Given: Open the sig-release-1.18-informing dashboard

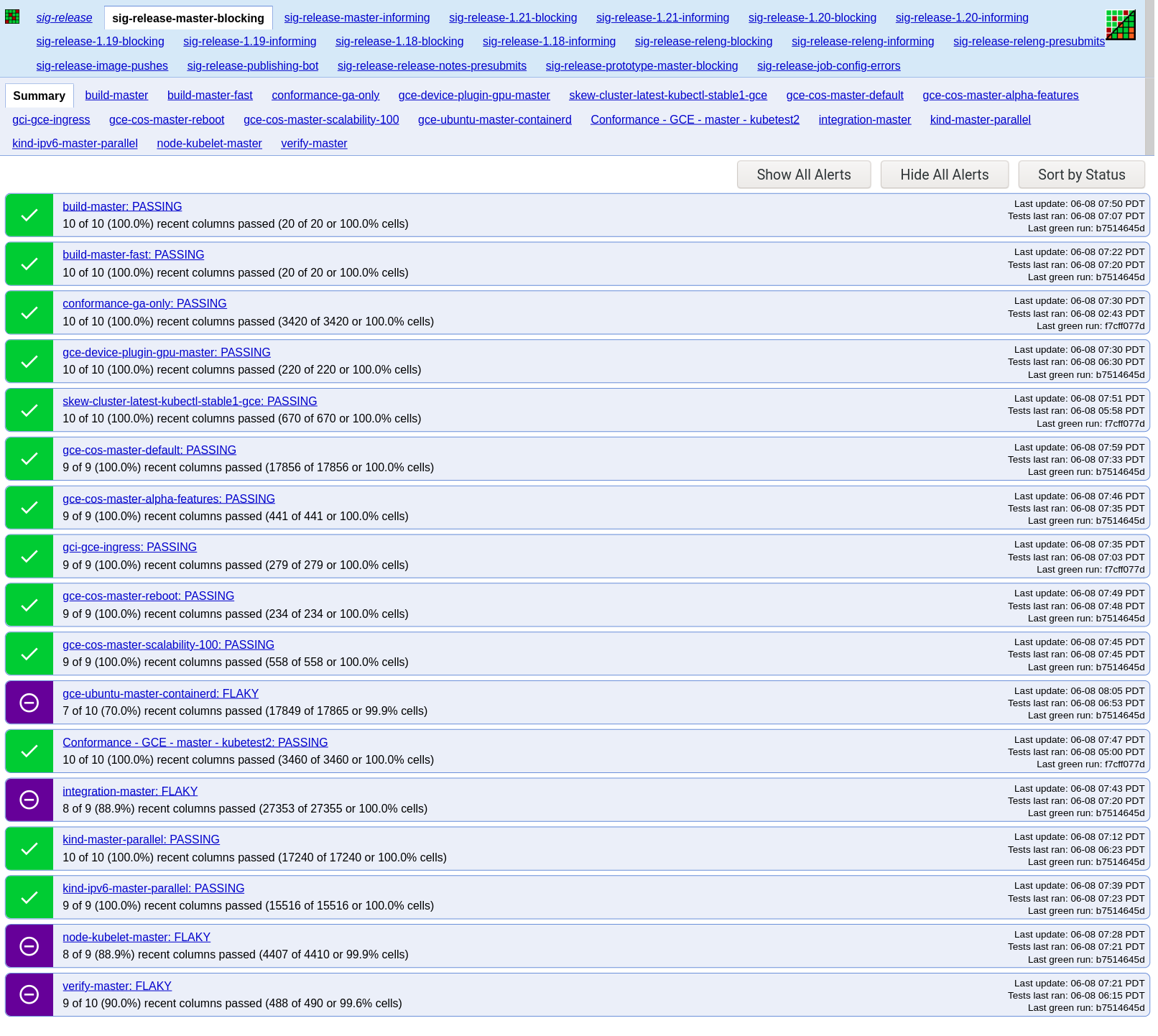Looking at the screenshot, I should click(549, 42).
